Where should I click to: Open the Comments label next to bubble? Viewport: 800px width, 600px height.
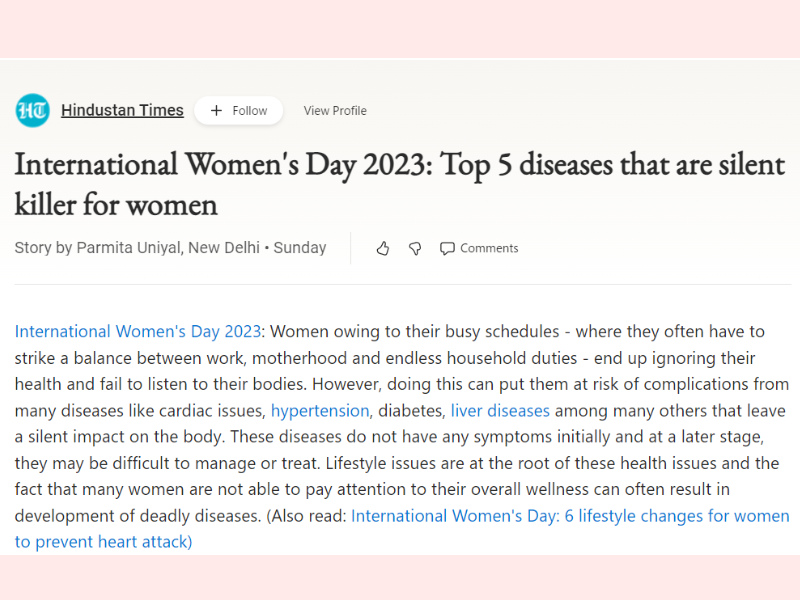[x=489, y=248]
